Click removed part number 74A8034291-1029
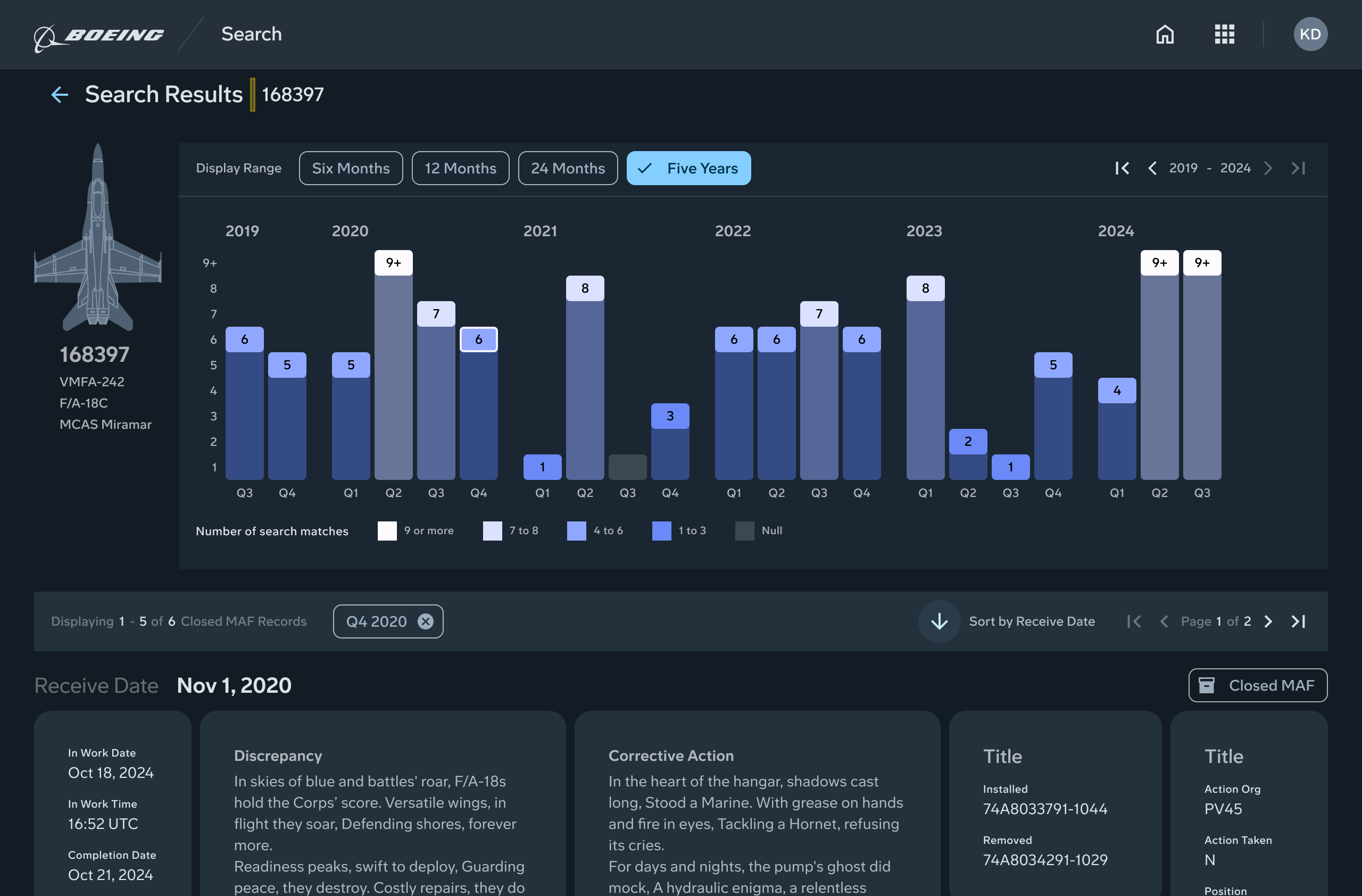The height and width of the screenshot is (896, 1362). click(x=1045, y=860)
